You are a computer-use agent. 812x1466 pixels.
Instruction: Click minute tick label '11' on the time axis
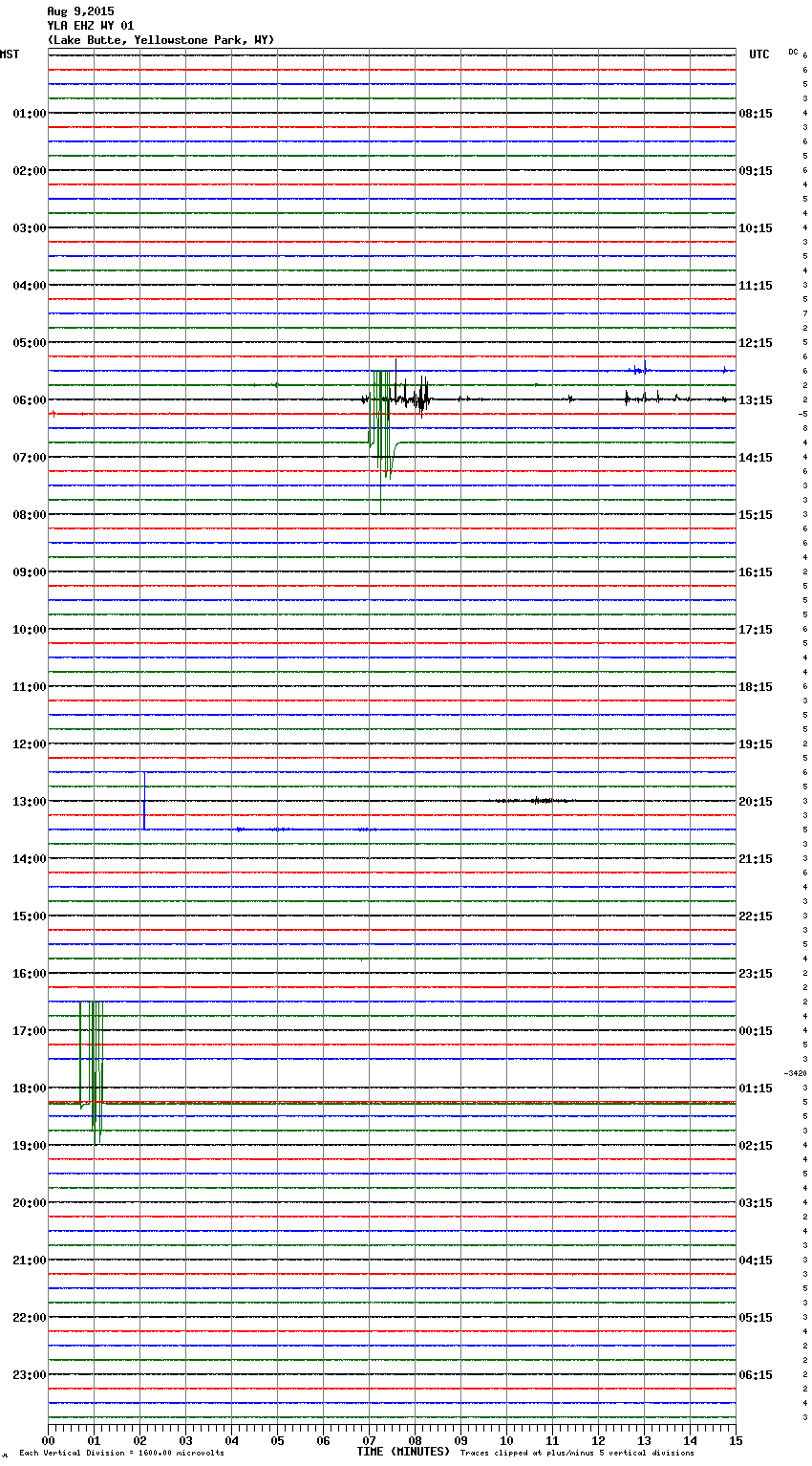[x=553, y=1440]
